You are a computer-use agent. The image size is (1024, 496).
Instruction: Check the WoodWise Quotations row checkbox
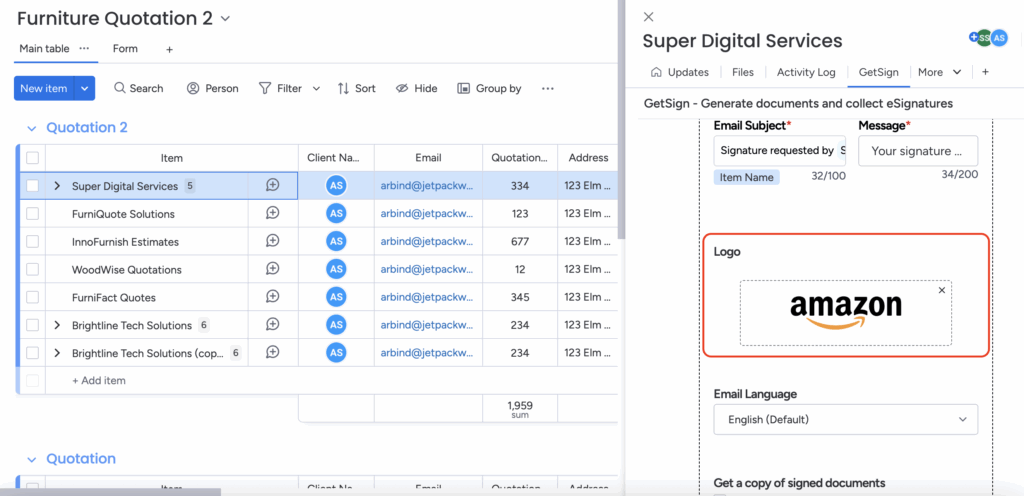33,269
